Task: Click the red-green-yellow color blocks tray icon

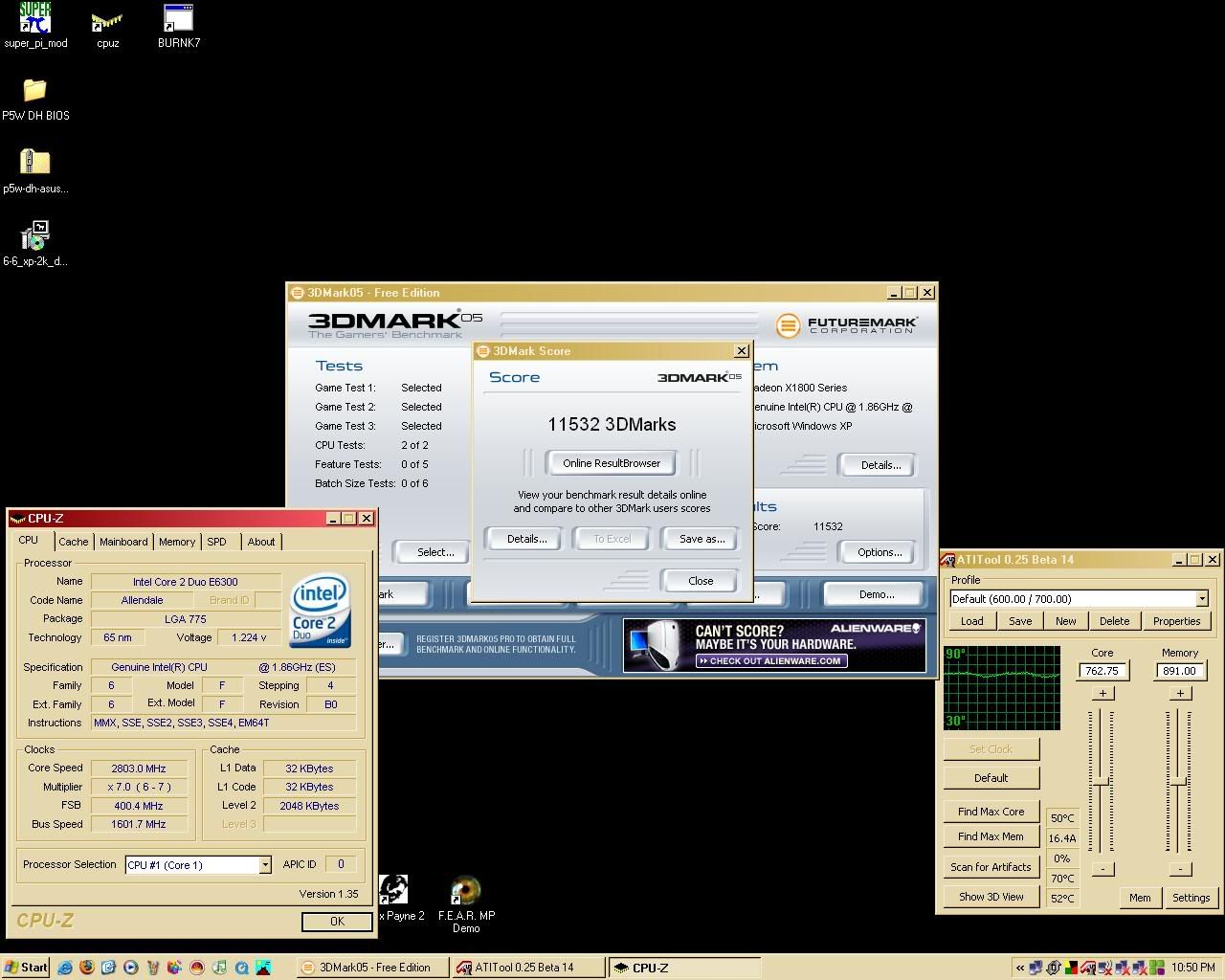Action: (1071, 968)
